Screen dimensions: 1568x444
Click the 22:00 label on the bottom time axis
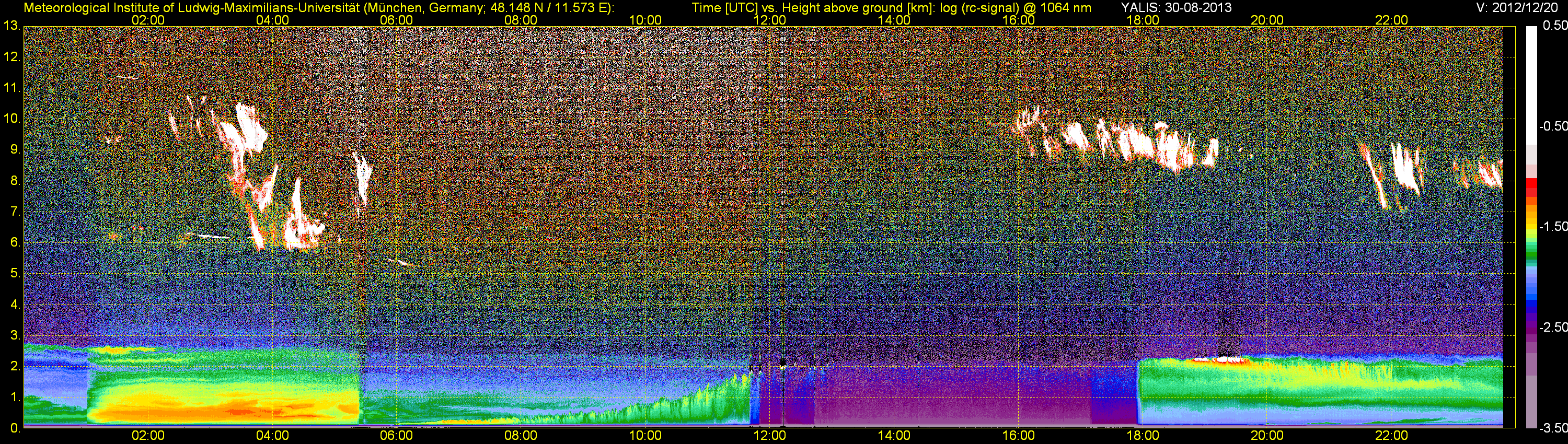click(x=1391, y=436)
